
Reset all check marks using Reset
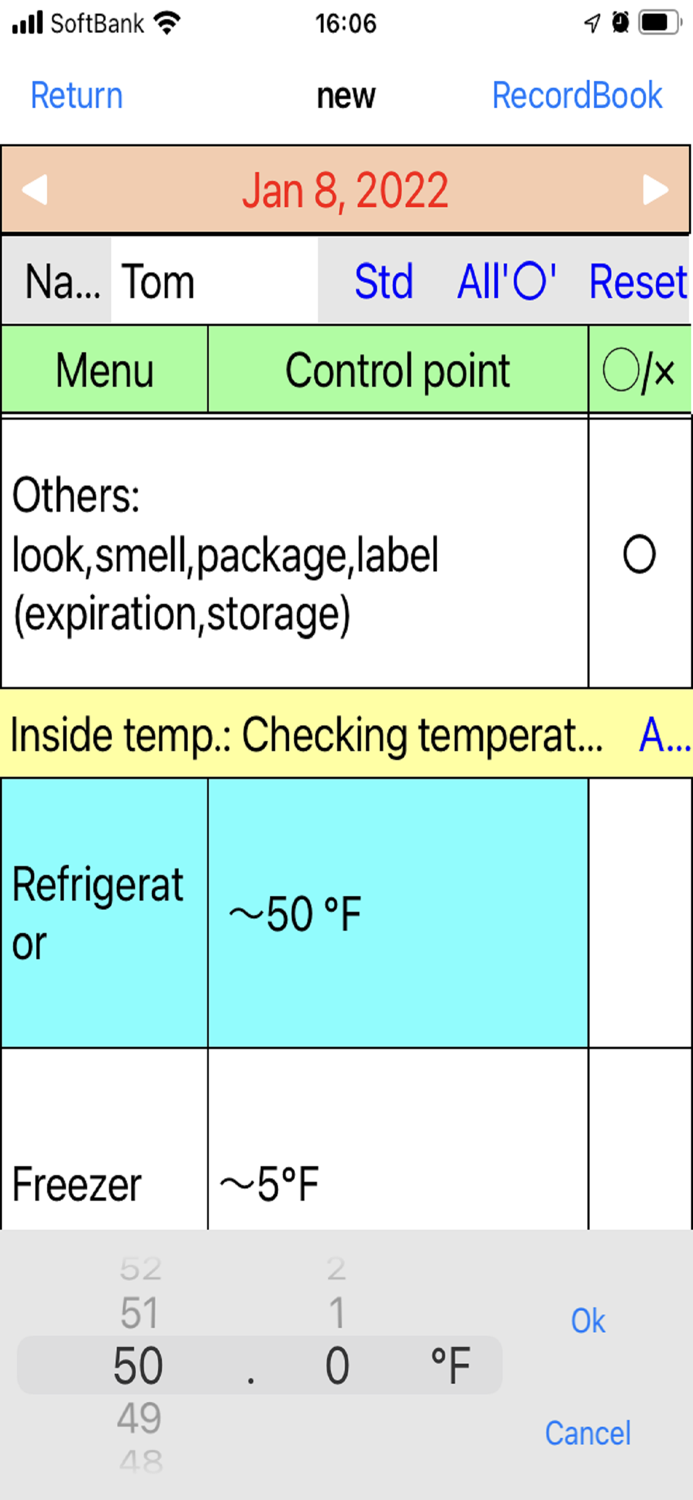pyautogui.click(x=637, y=281)
